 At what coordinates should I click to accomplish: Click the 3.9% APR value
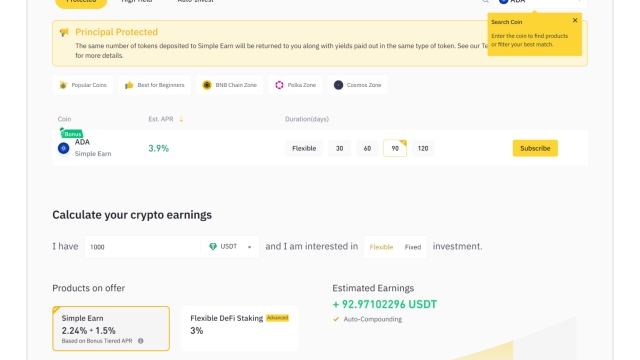click(158, 148)
